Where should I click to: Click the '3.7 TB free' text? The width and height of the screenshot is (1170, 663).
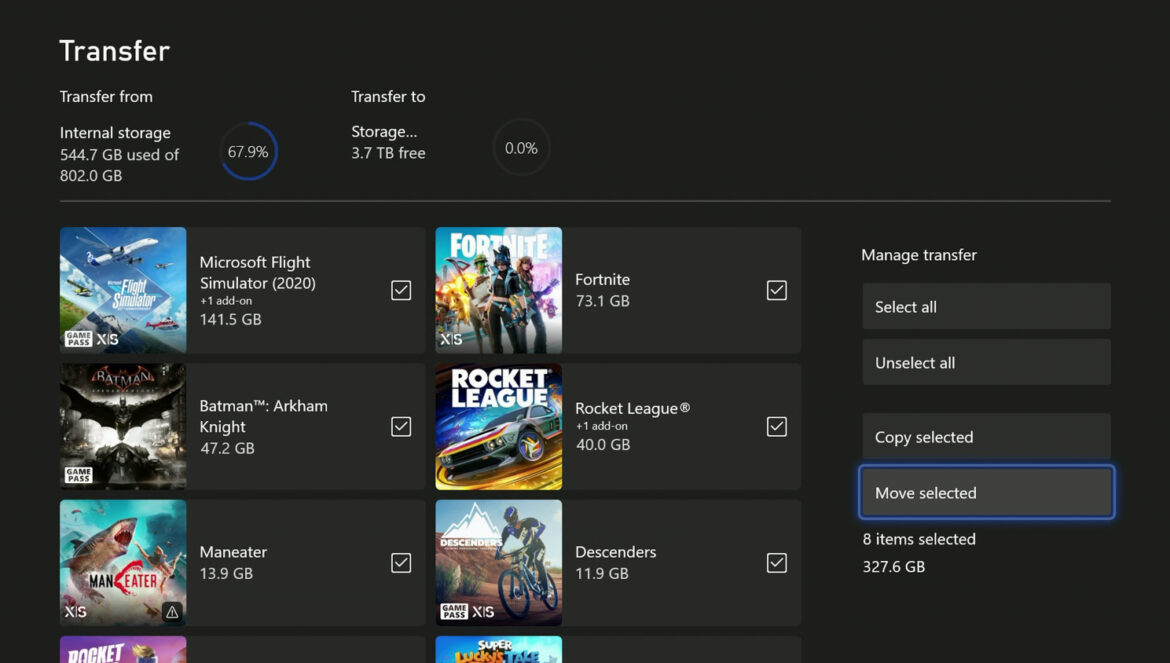point(388,153)
